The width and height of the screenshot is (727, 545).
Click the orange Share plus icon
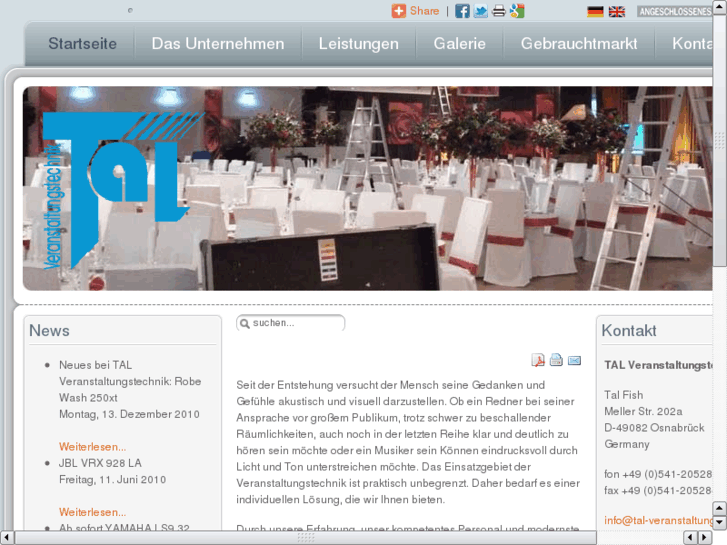pyautogui.click(x=399, y=11)
